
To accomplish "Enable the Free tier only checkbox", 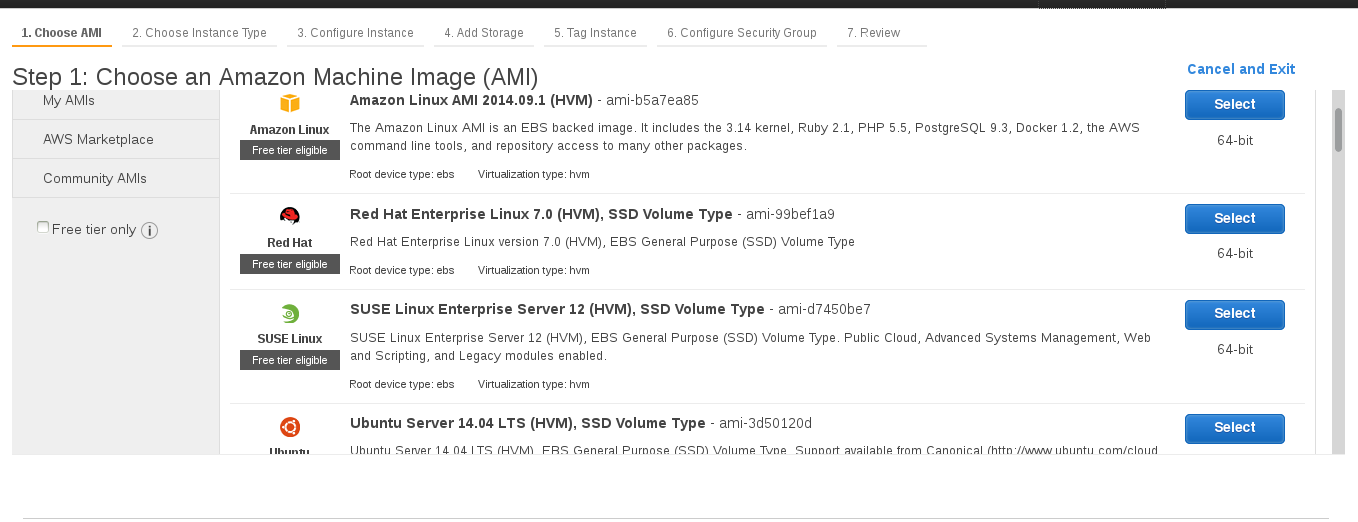I will tap(43, 227).
